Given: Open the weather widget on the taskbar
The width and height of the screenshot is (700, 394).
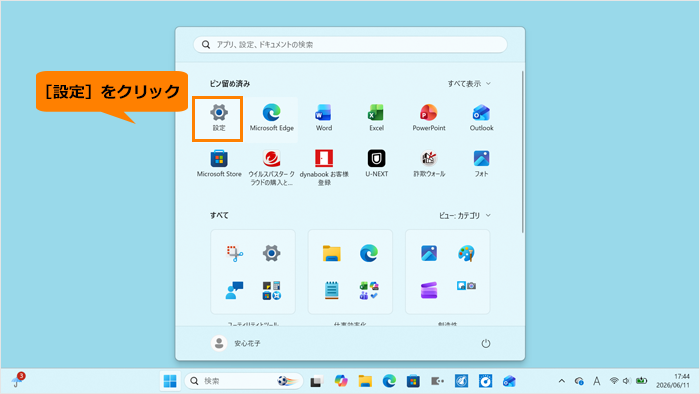Looking at the screenshot, I should (18, 380).
